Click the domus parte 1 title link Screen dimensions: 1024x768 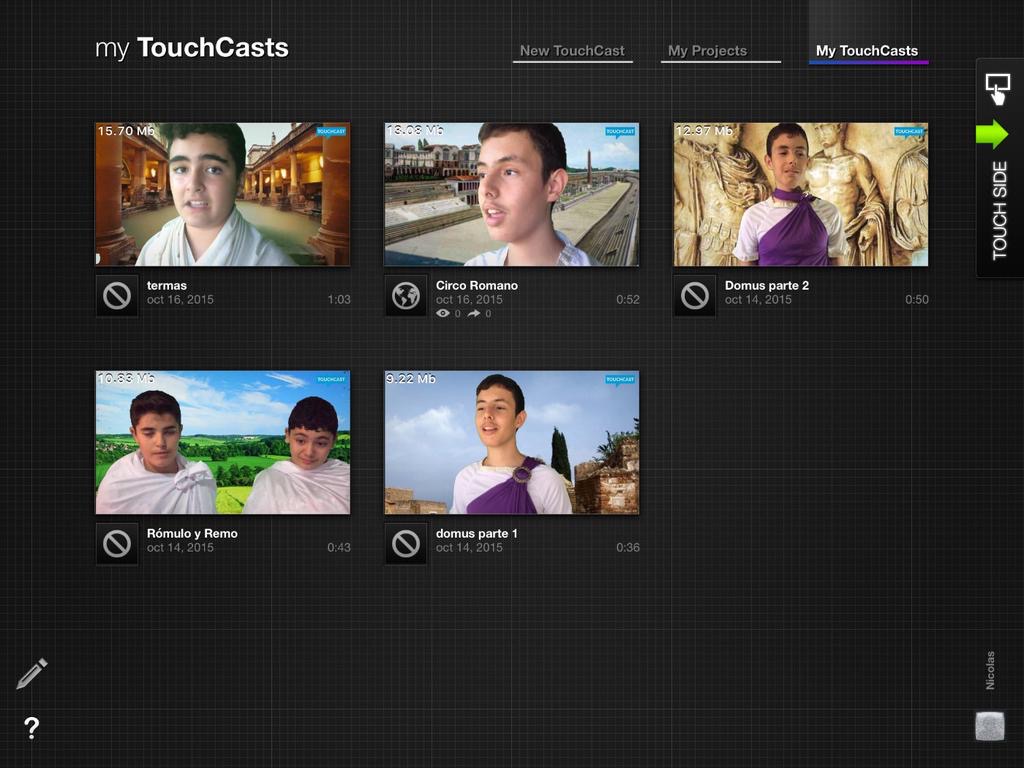coord(477,534)
